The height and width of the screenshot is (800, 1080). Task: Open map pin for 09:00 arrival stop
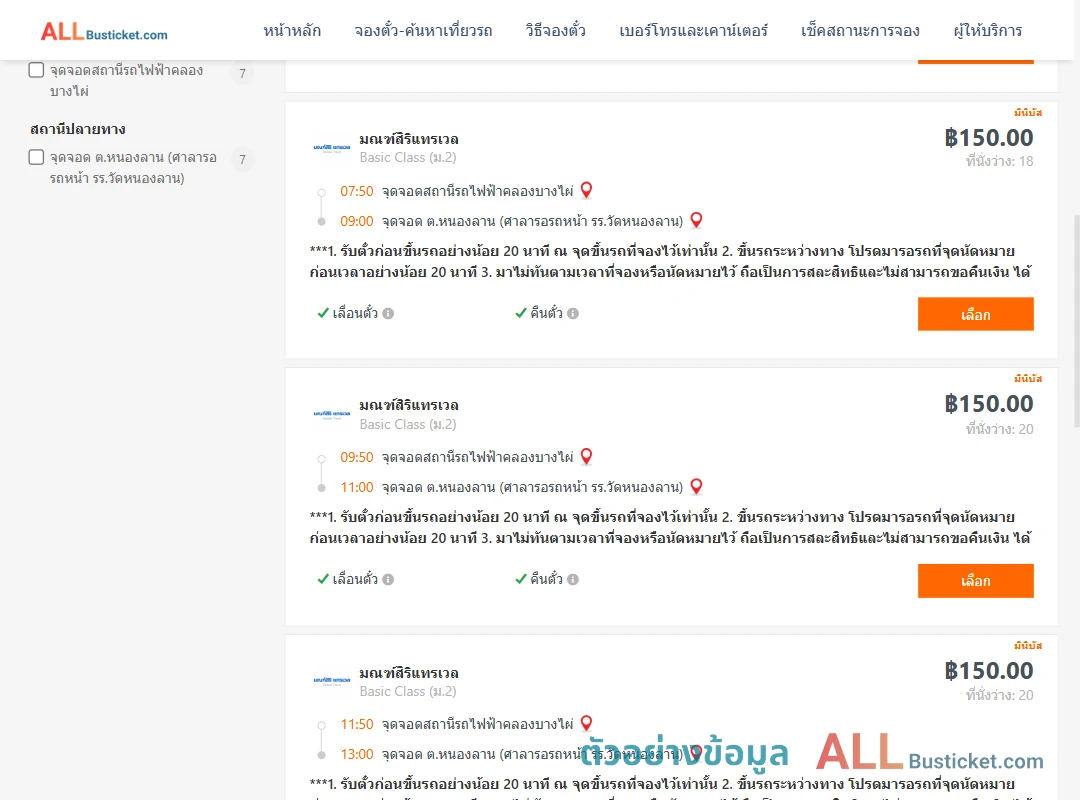(x=696, y=220)
